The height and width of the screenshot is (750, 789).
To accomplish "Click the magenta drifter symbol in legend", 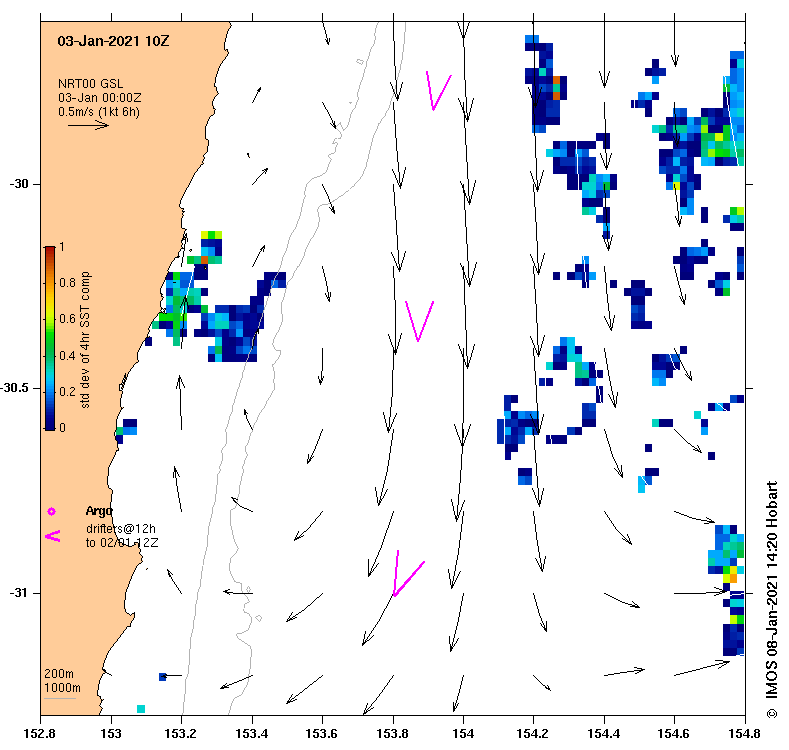I will pyautogui.click(x=53, y=536).
